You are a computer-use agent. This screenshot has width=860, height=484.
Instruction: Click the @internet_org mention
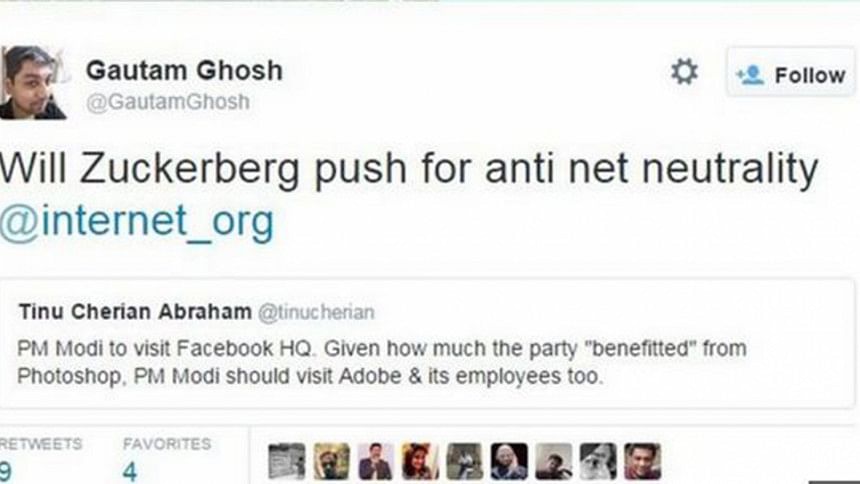[x=136, y=222]
